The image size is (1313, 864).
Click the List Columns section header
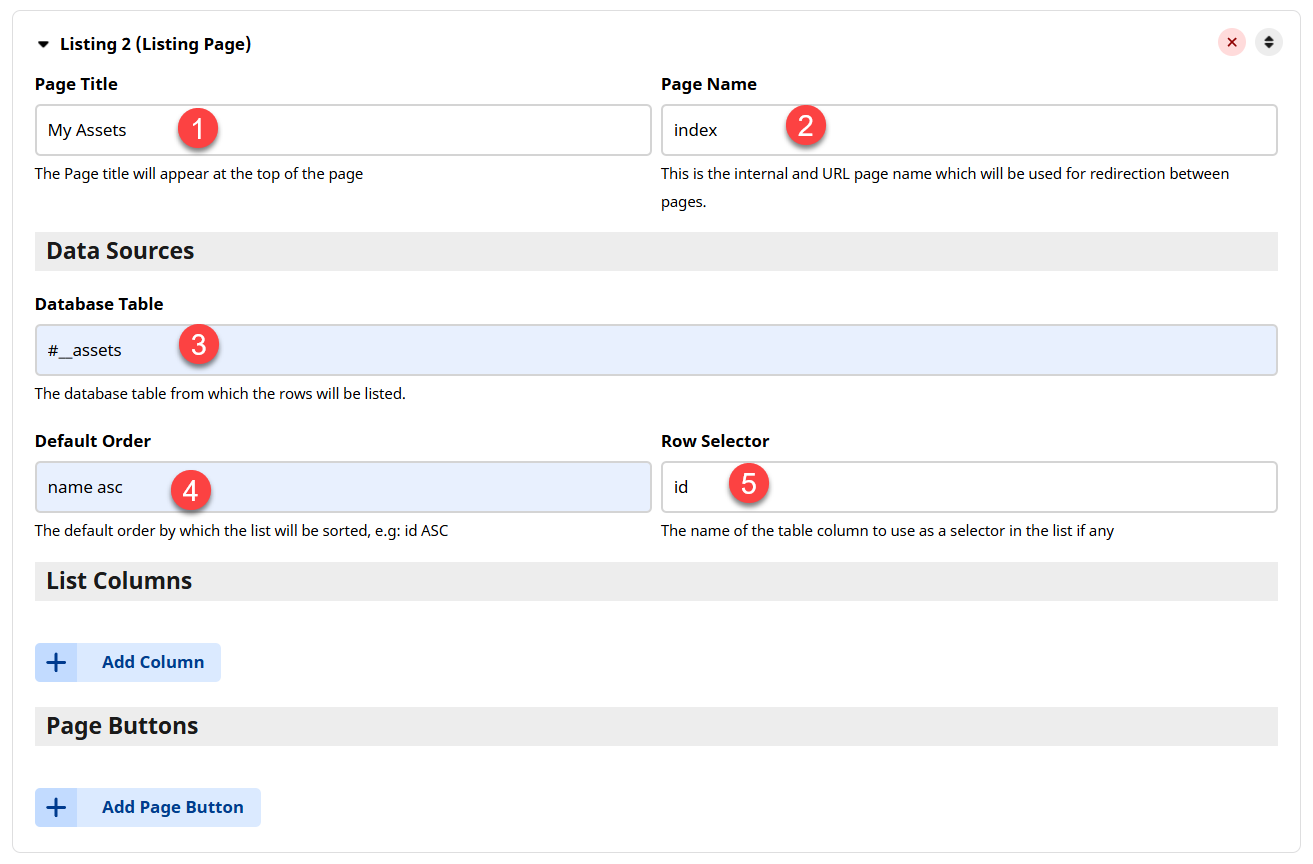click(119, 581)
